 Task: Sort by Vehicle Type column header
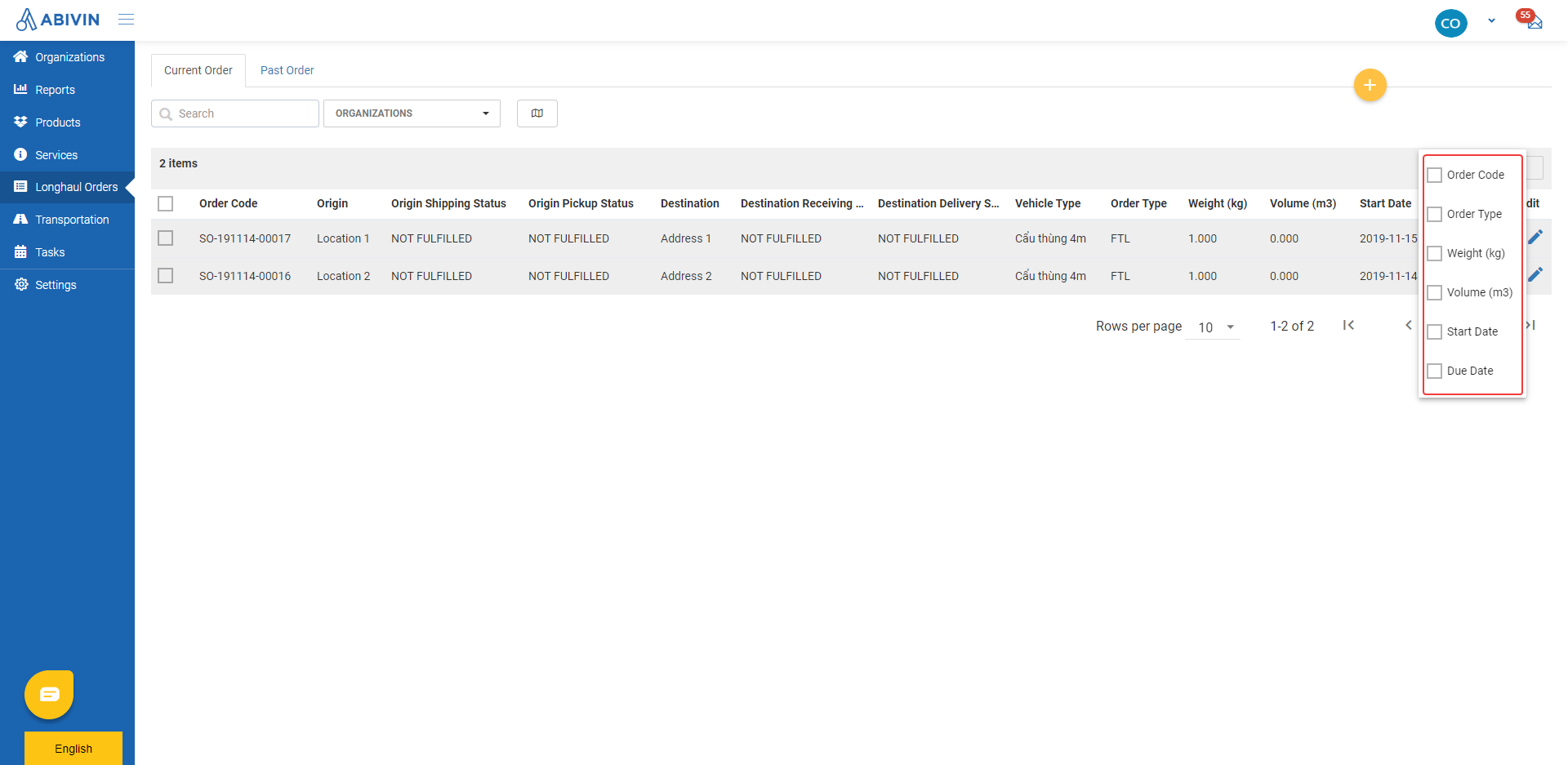(1048, 204)
